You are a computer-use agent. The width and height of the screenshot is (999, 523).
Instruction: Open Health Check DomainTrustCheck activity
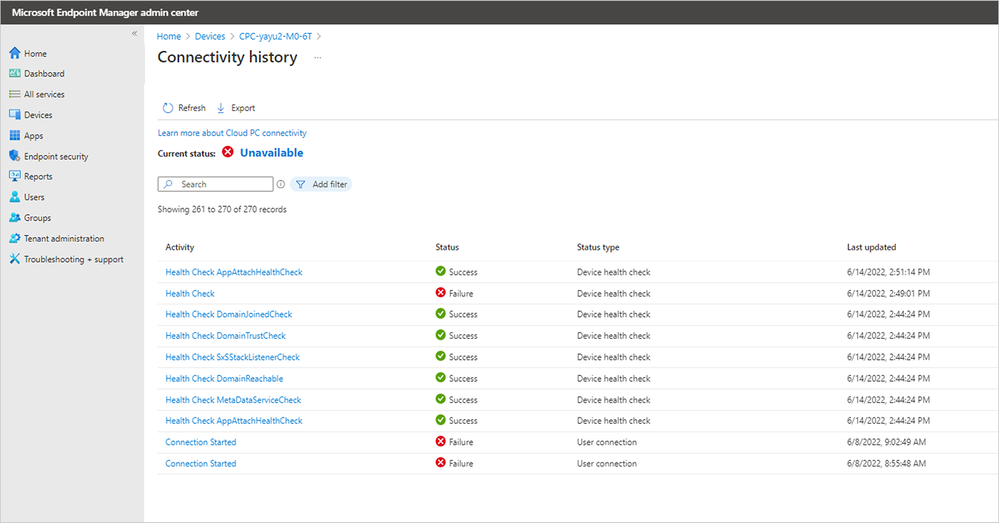click(x=226, y=336)
